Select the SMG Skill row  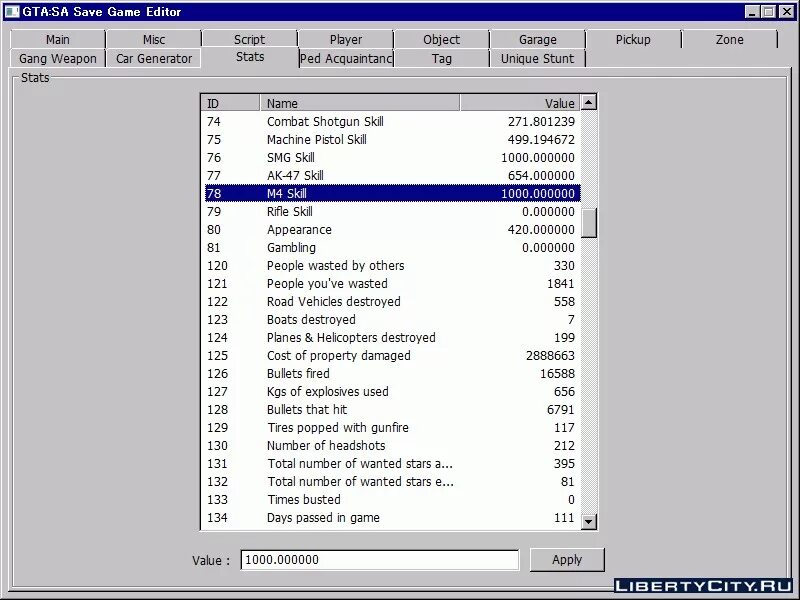pyautogui.click(x=392, y=158)
